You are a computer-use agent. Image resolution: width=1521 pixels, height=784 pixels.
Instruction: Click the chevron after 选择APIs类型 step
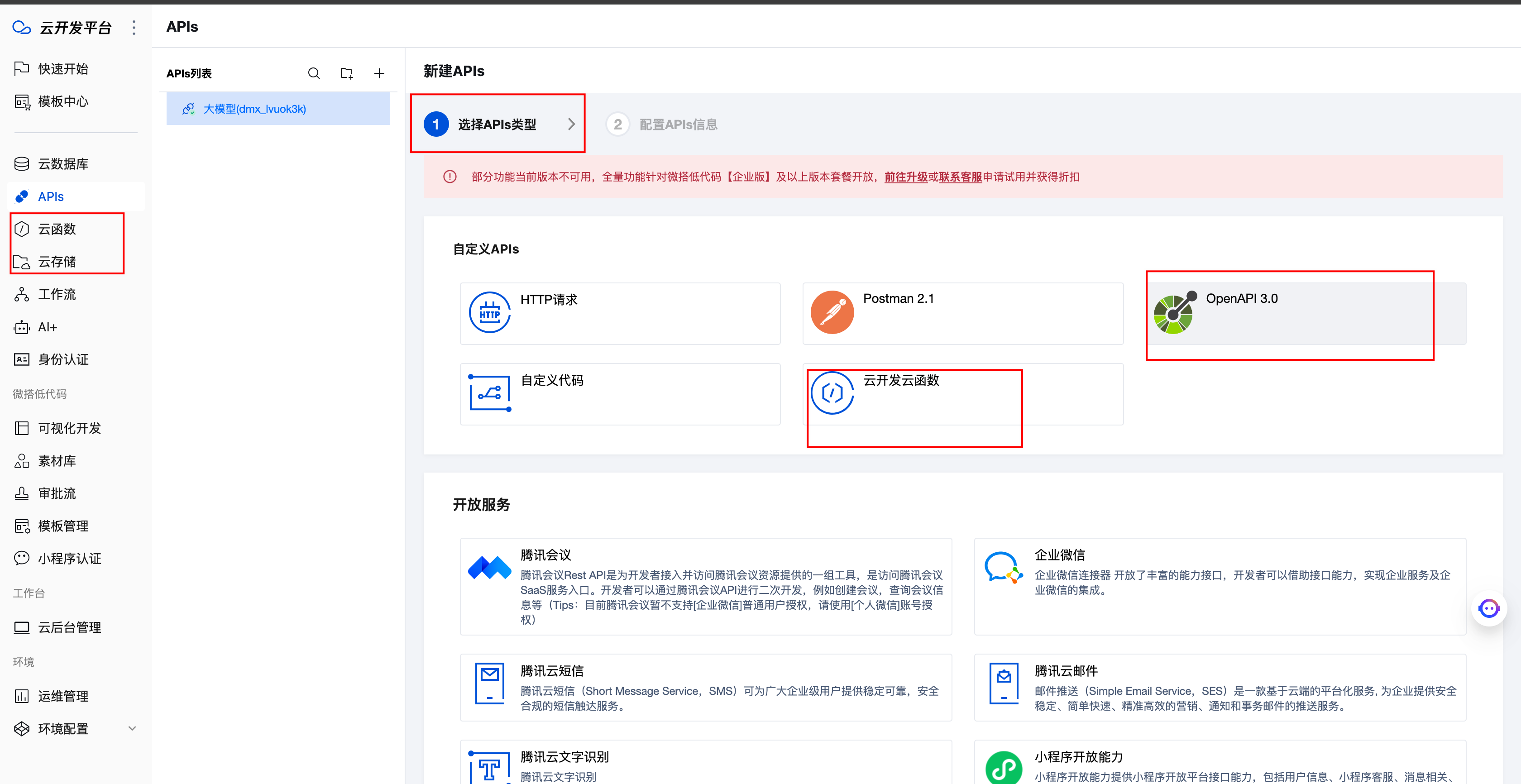[572, 124]
